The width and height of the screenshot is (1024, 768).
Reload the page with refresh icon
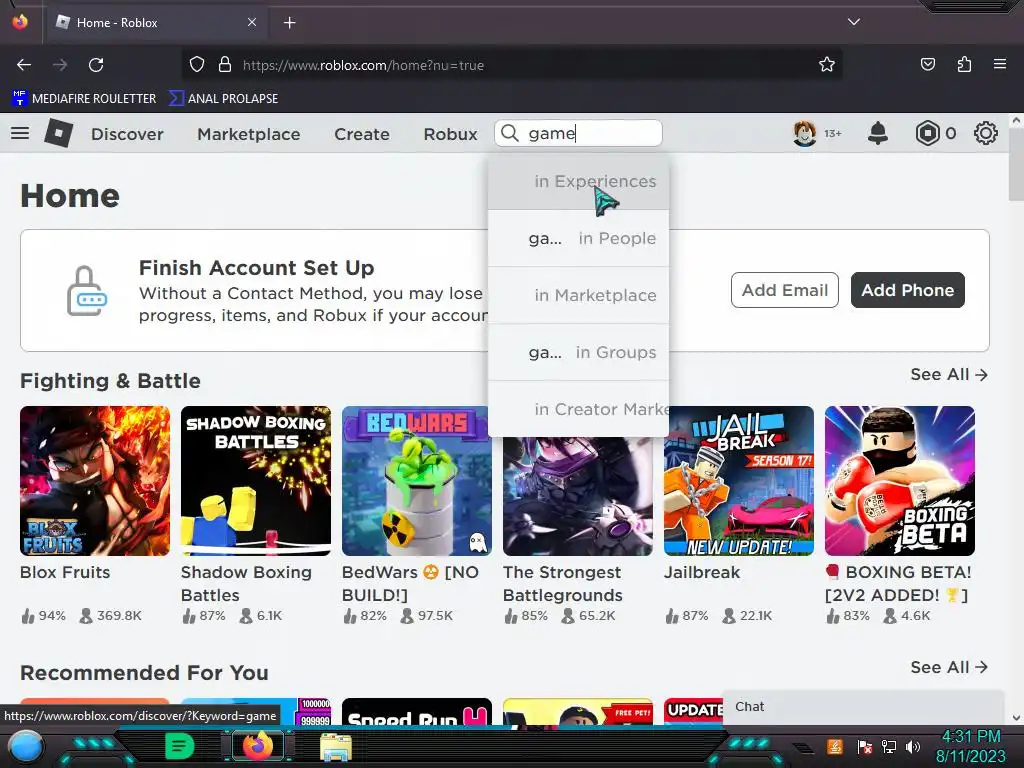[96, 65]
